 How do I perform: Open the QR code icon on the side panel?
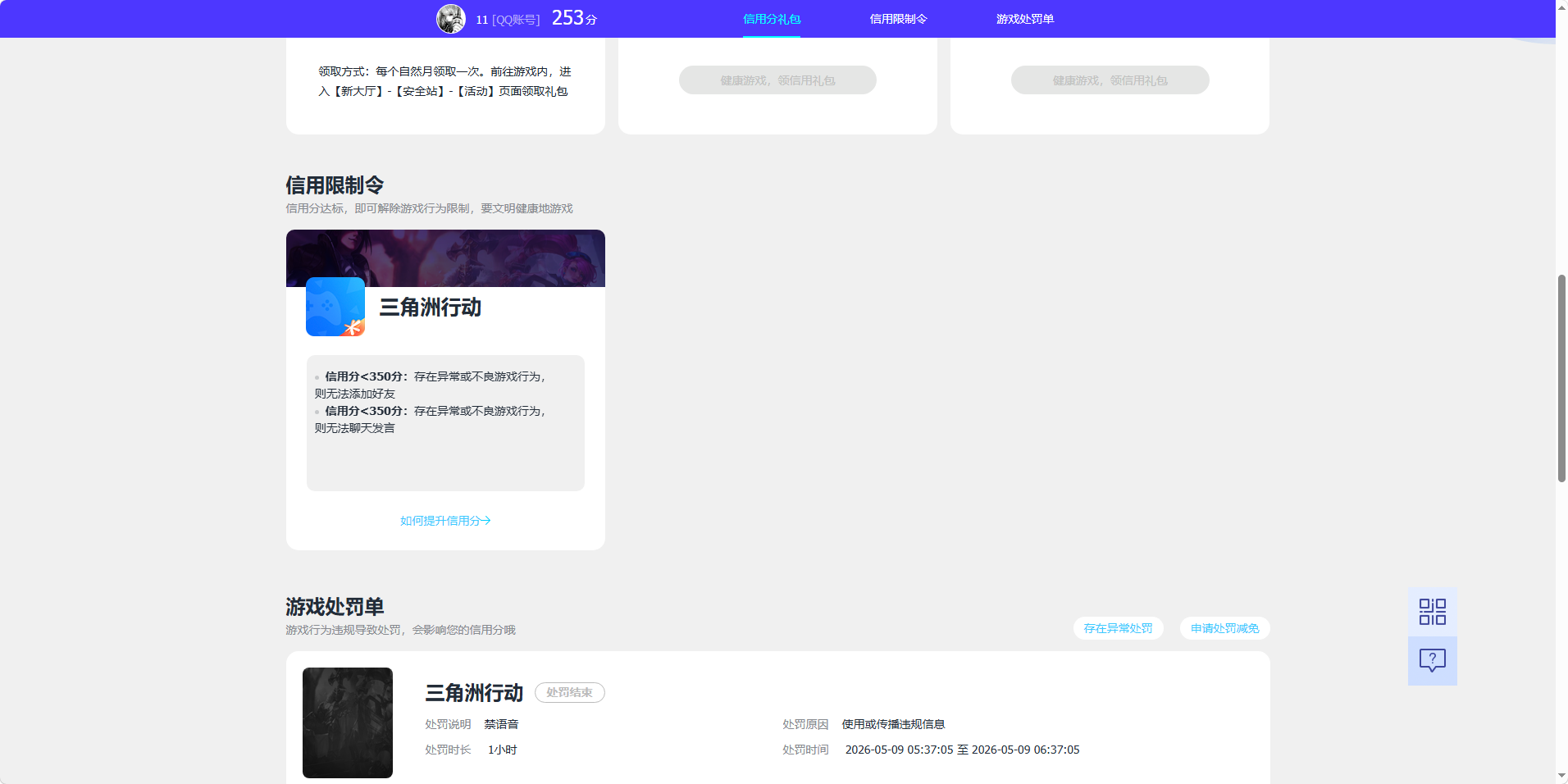pyautogui.click(x=1432, y=612)
